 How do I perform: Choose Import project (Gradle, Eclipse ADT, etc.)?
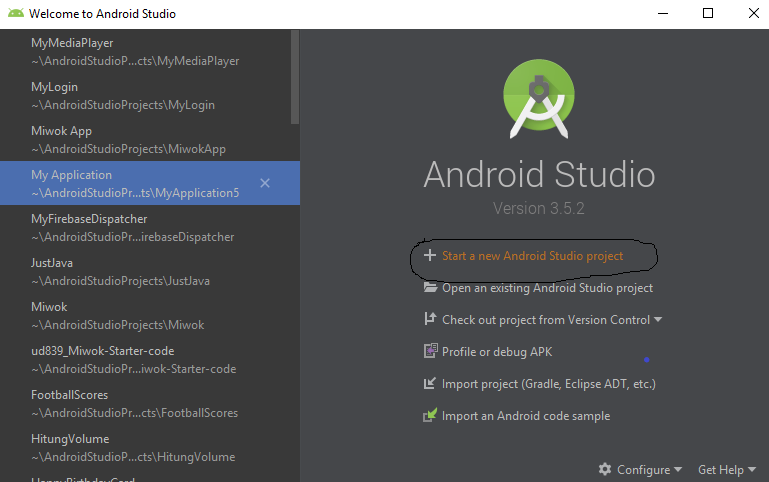pyautogui.click(x=549, y=383)
